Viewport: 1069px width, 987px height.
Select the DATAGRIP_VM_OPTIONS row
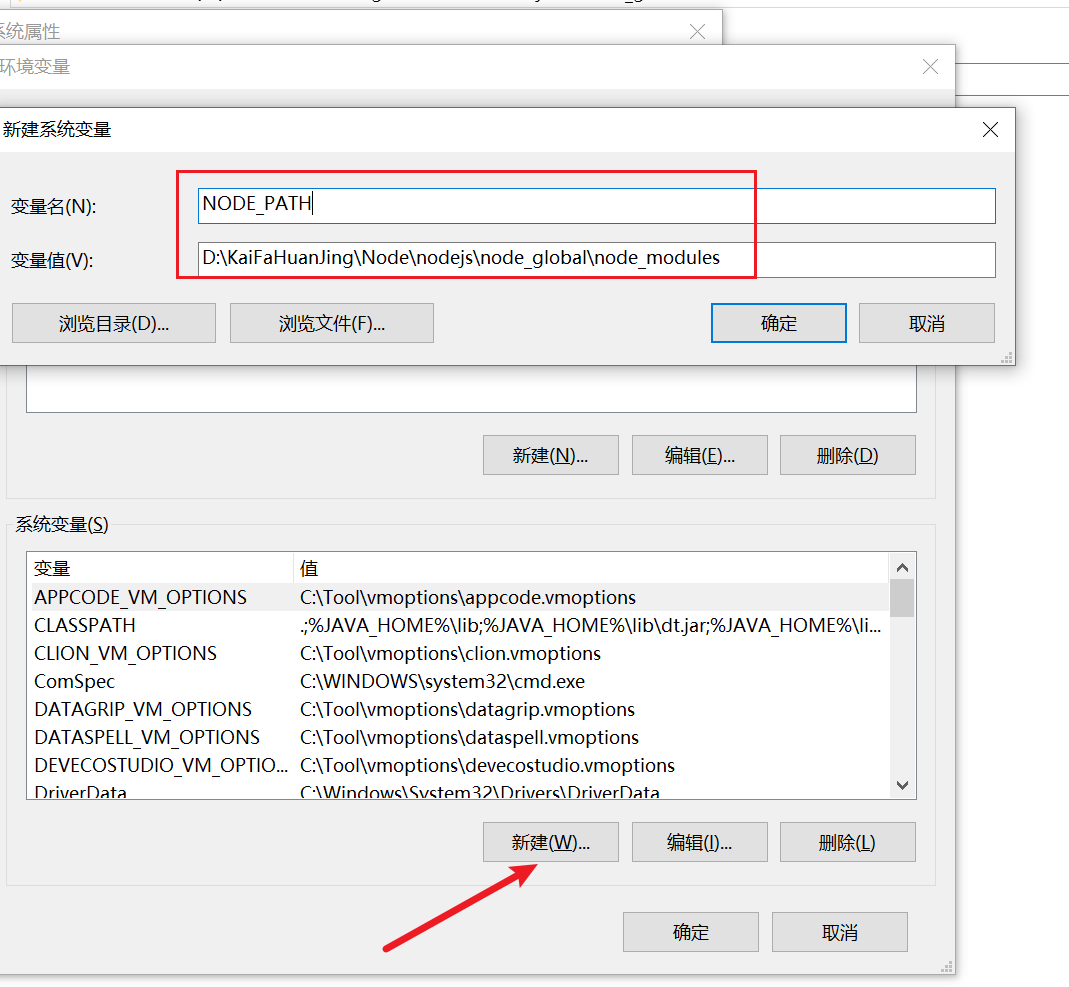coord(459,709)
